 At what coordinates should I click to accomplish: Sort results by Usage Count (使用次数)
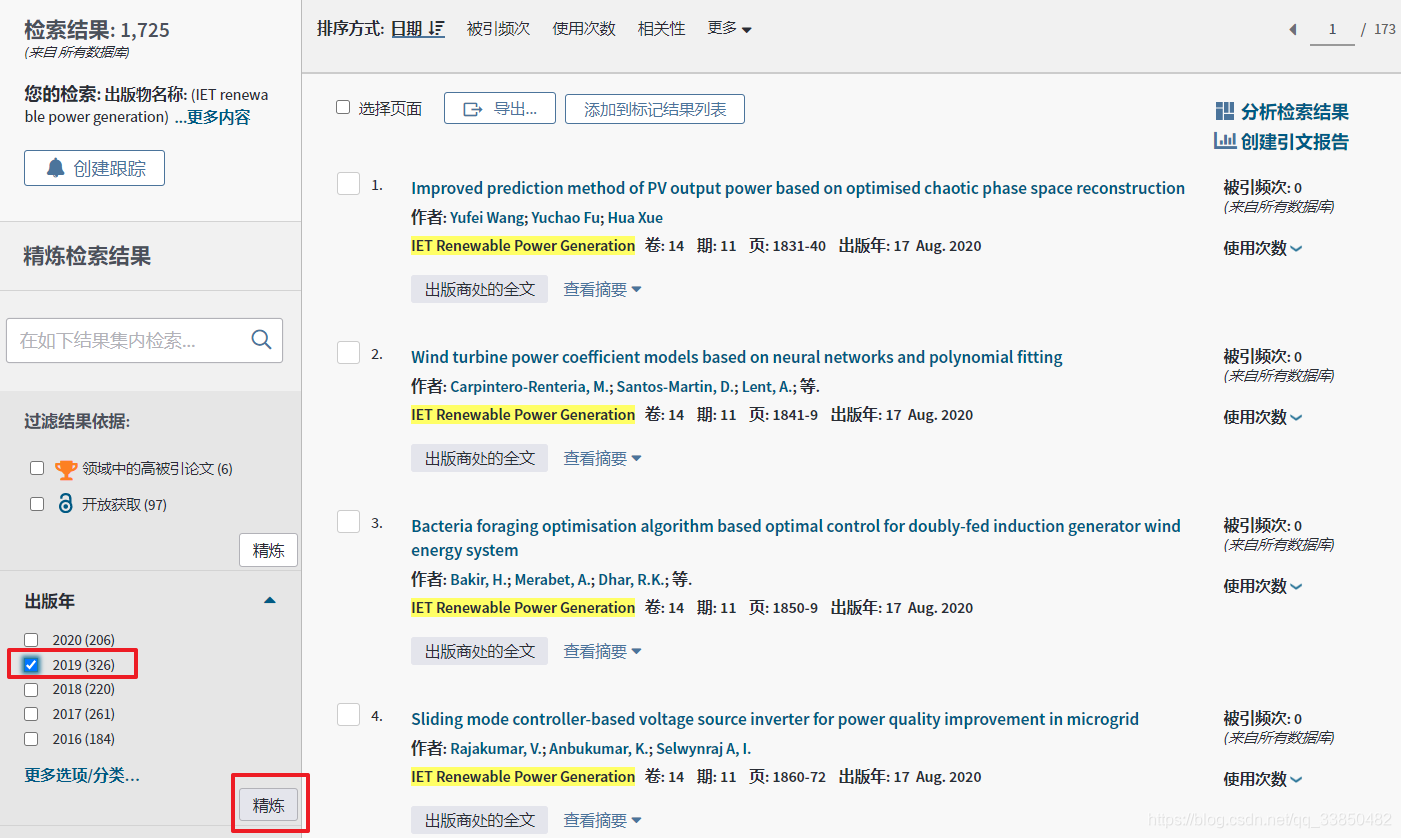[x=584, y=29]
